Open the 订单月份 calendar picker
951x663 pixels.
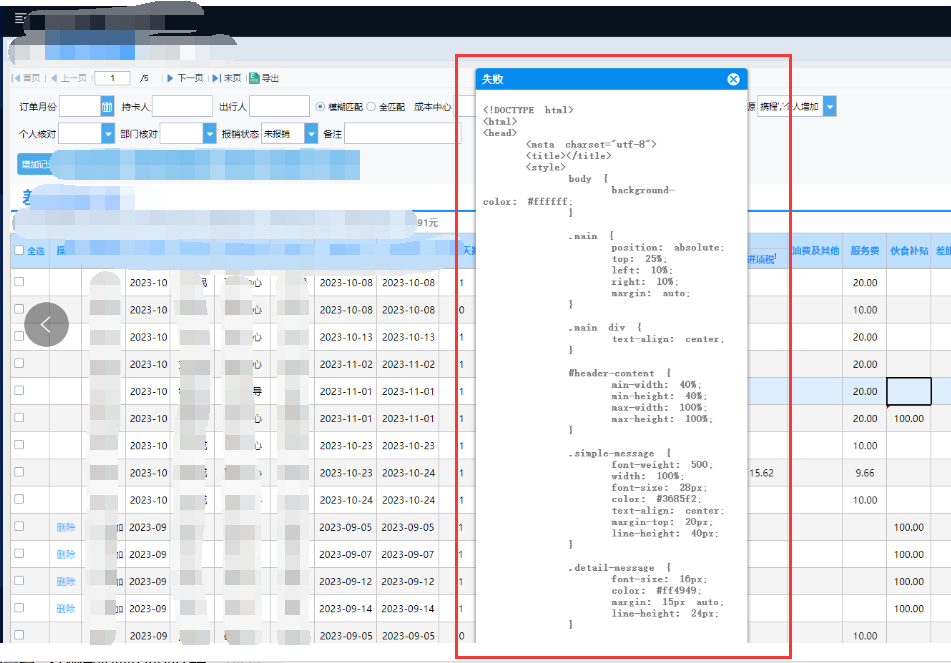click(107, 107)
